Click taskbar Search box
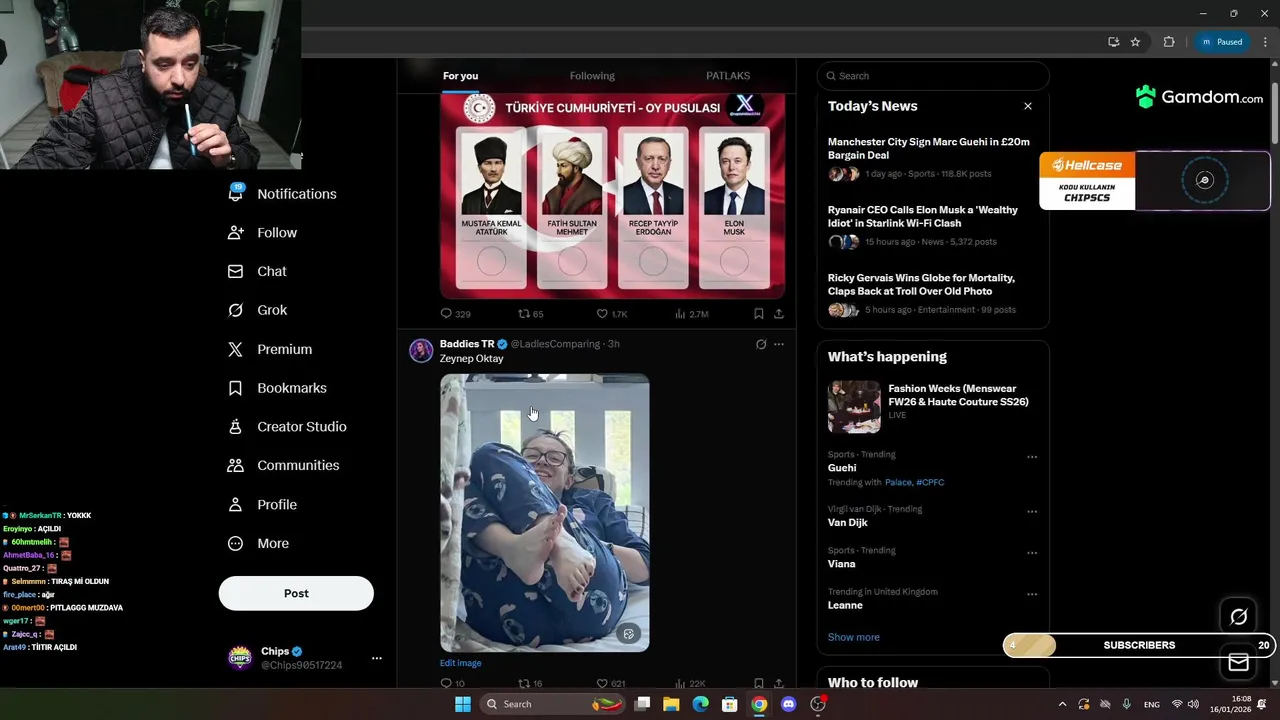Viewport: 1280px width, 720px height. pos(551,704)
